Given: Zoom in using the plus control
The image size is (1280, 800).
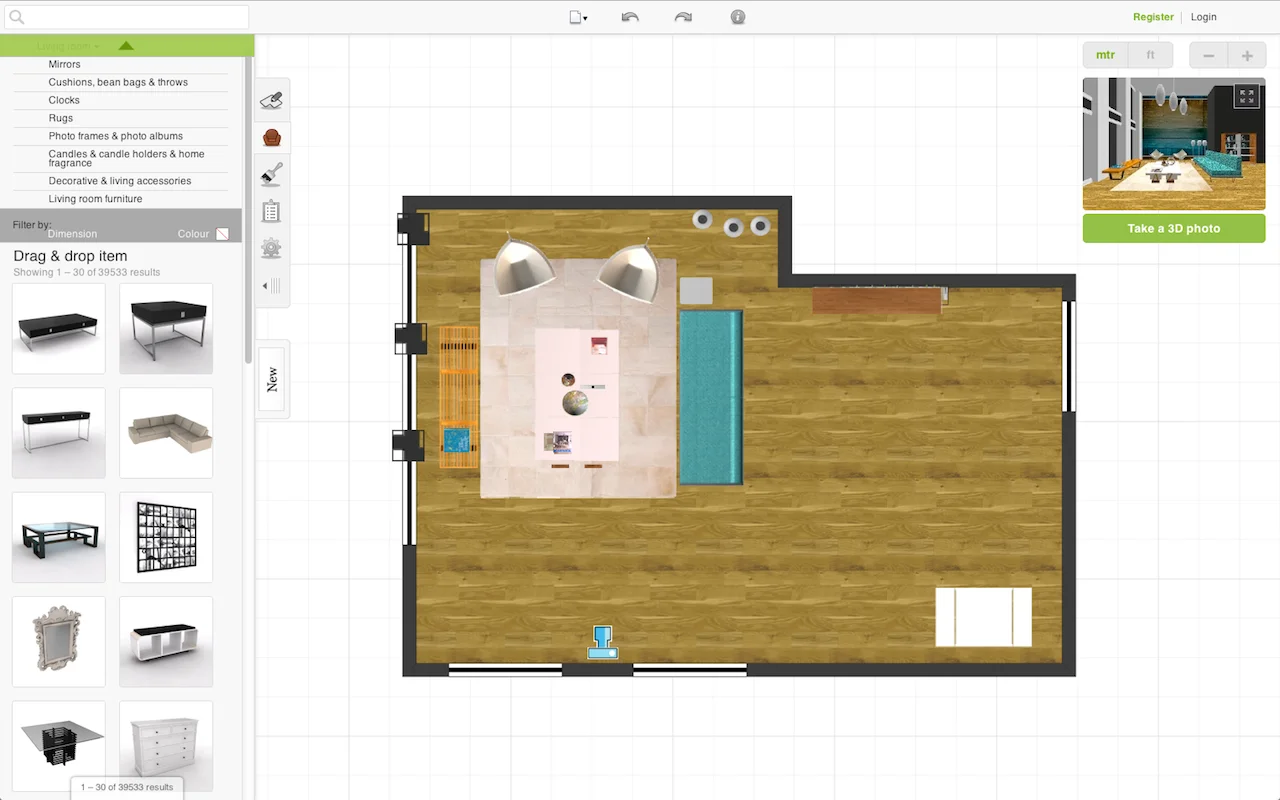Looking at the screenshot, I should (1246, 55).
